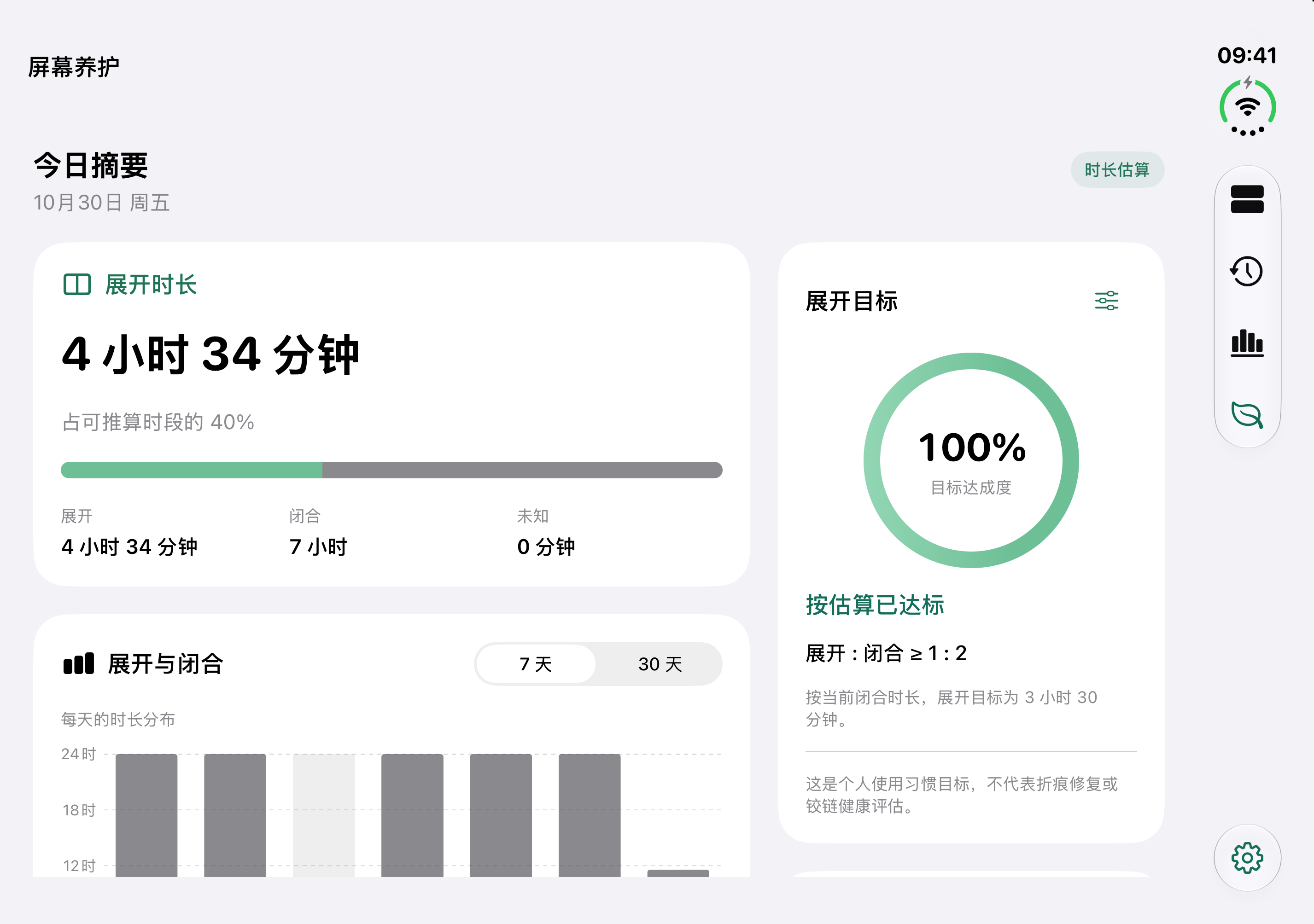Viewport: 1314px width, 924px height.
Task: Click the unfolded screen icon beside 展开时长
Action: [x=77, y=285]
